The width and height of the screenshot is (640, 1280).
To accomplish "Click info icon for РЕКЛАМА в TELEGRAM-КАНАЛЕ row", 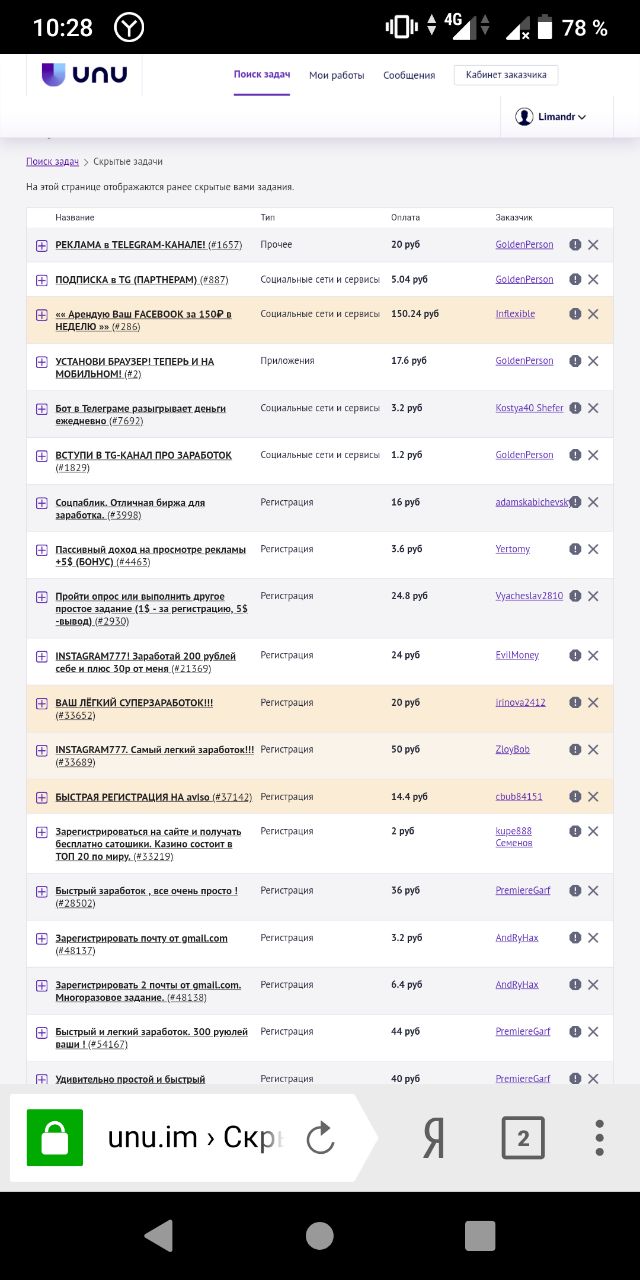I will coord(575,245).
